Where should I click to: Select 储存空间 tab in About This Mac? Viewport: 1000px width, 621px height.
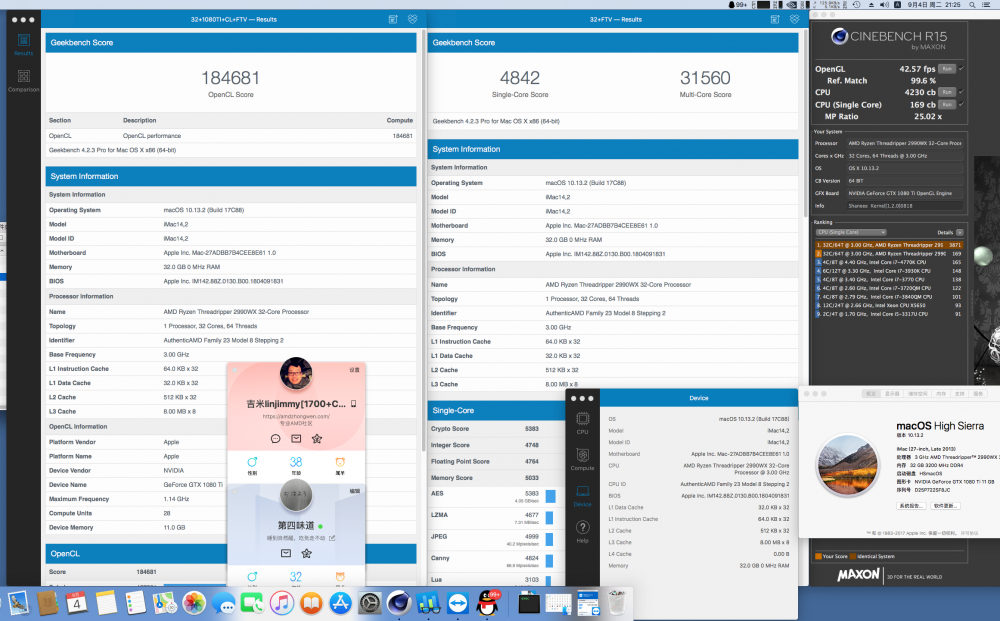point(918,394)
